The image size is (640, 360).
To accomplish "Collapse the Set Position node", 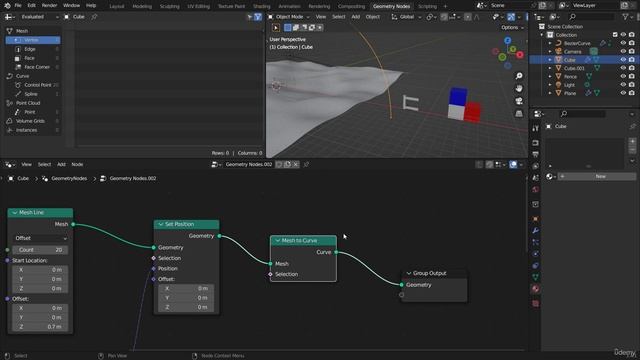I will point(161,224).
